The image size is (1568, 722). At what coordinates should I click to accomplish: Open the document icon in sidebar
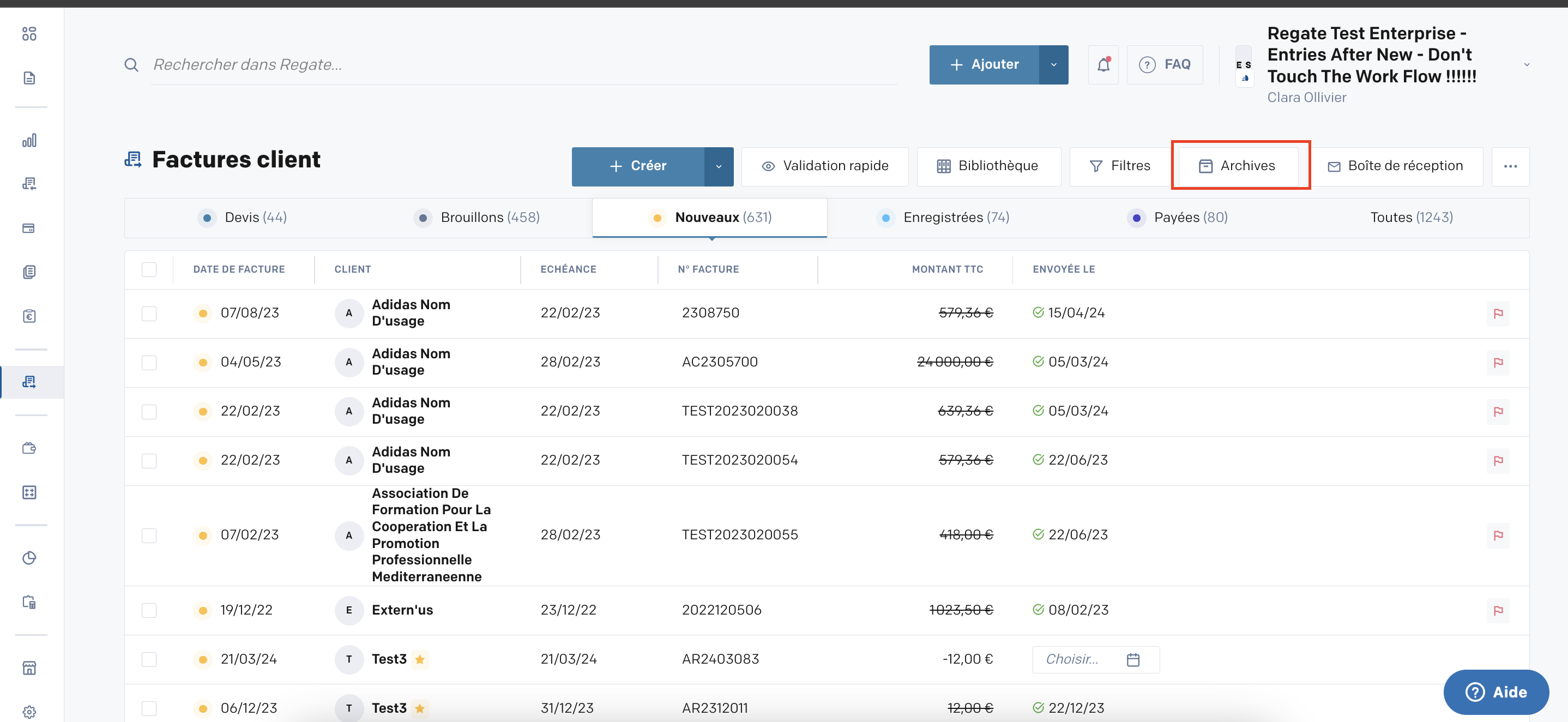(29, 78)
